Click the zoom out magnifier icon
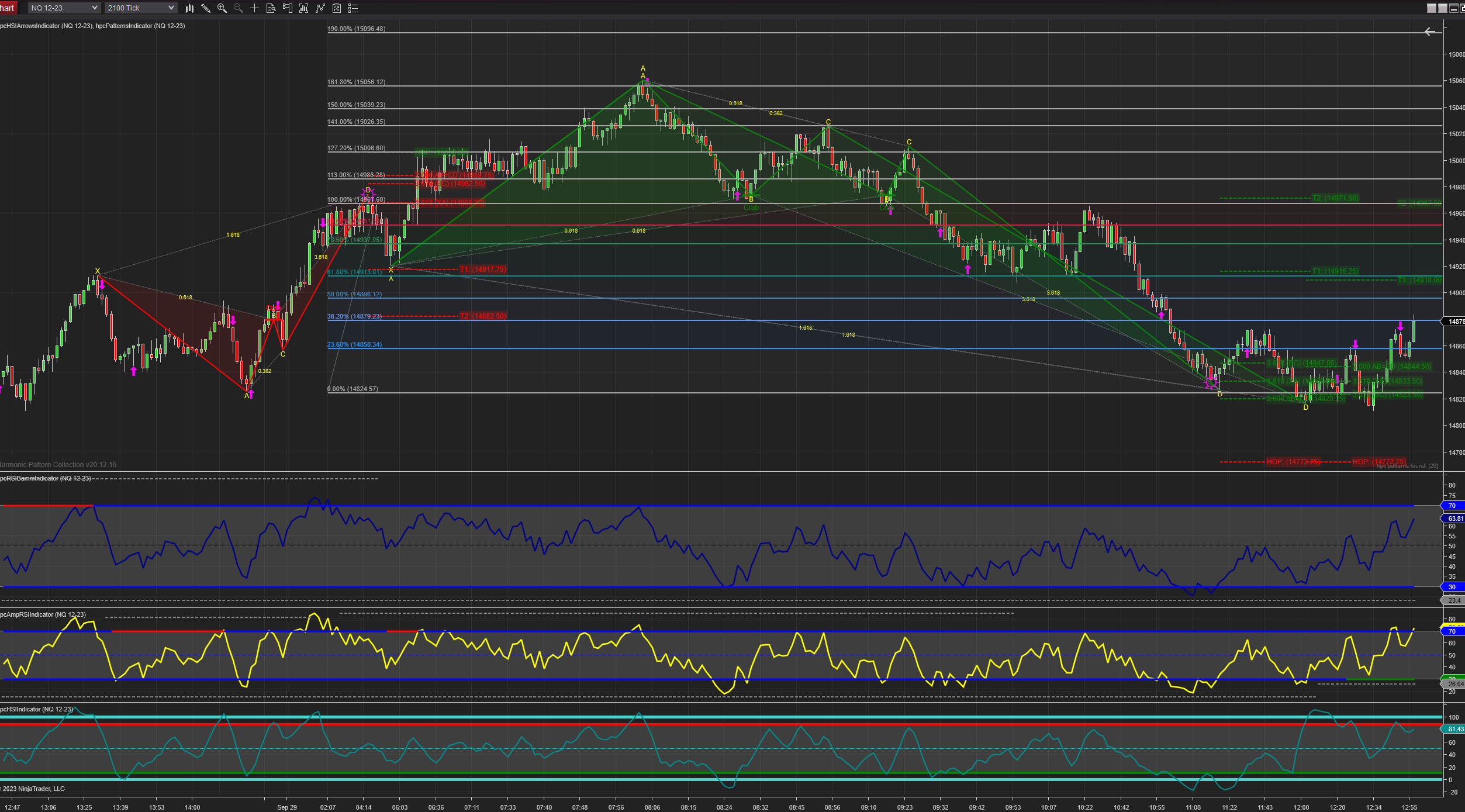Viewport: 1465px width, 812px height. (239, 8)
